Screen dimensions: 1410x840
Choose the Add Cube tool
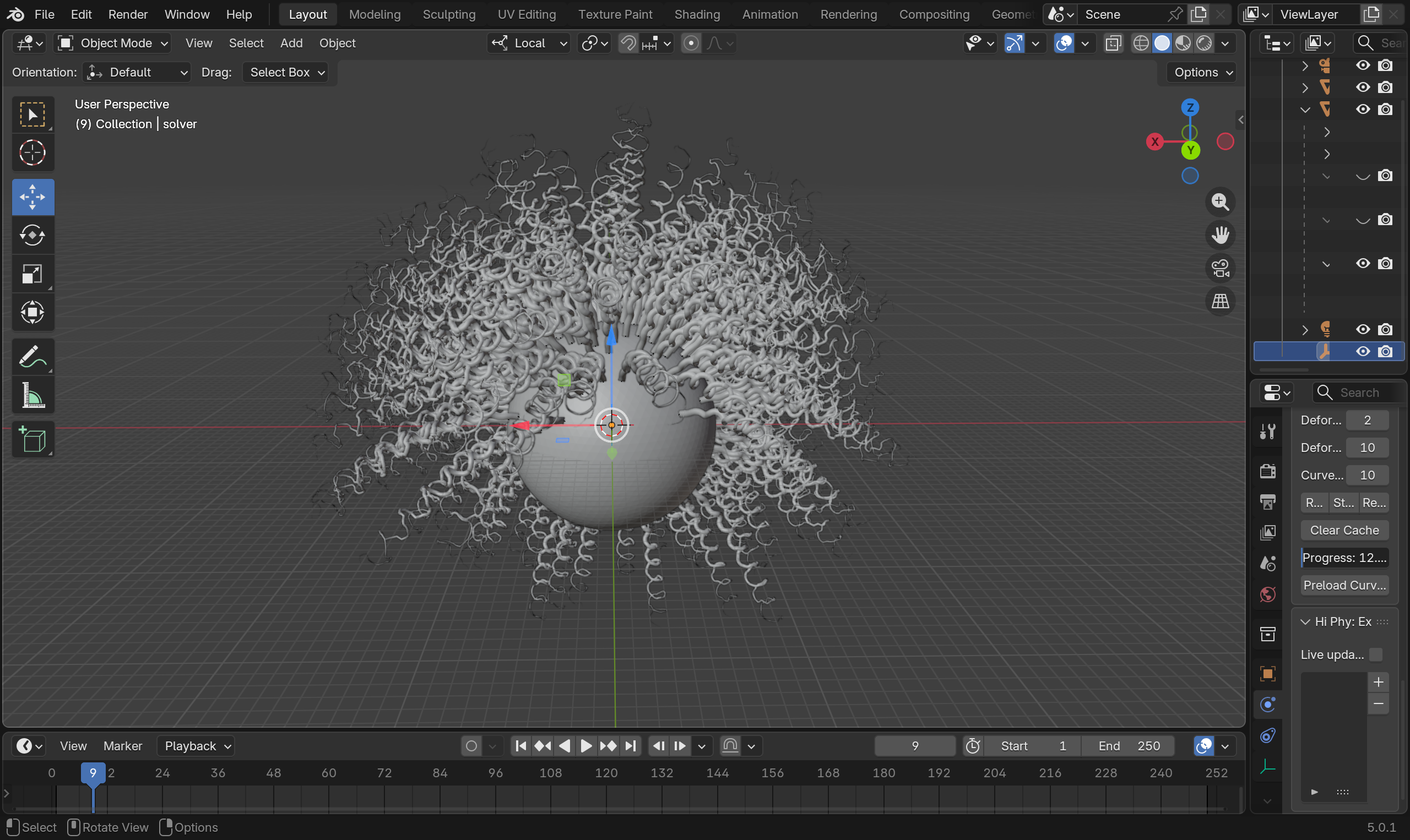pyautogui.click(x=33, y=439)
